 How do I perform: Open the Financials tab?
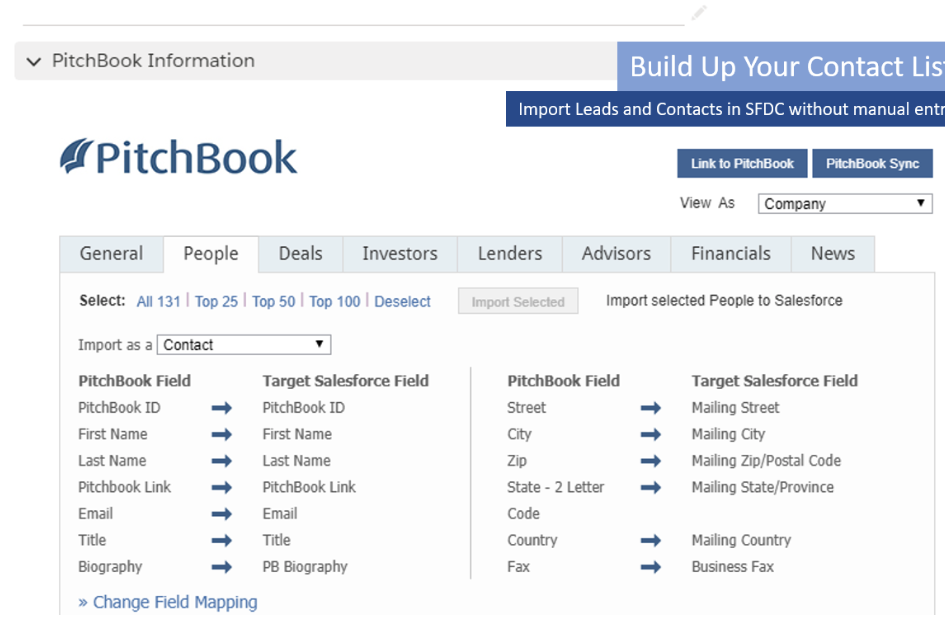[x=730, y=254]
